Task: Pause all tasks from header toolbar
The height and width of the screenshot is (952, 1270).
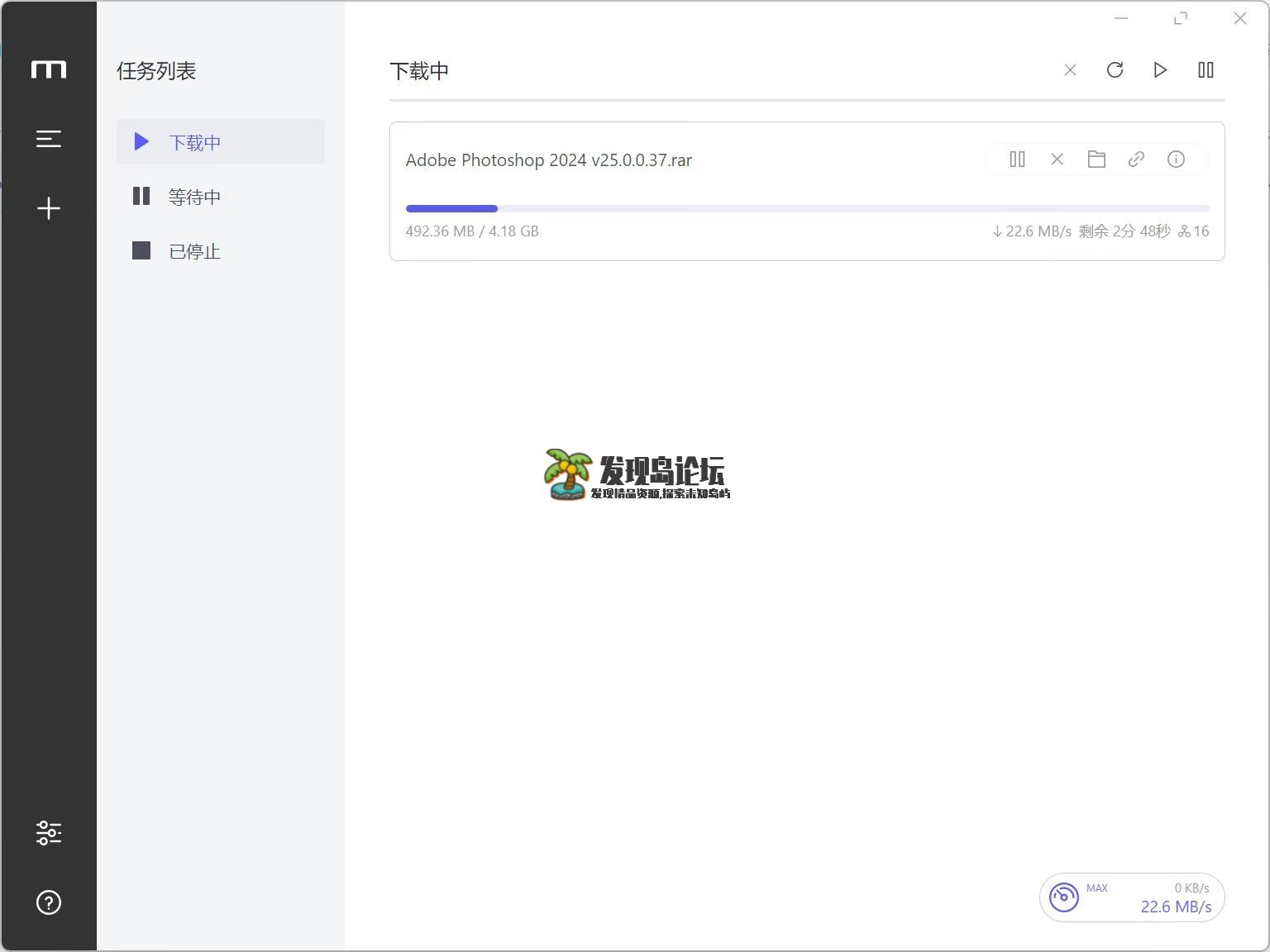Action: [x=1206, y=70]
